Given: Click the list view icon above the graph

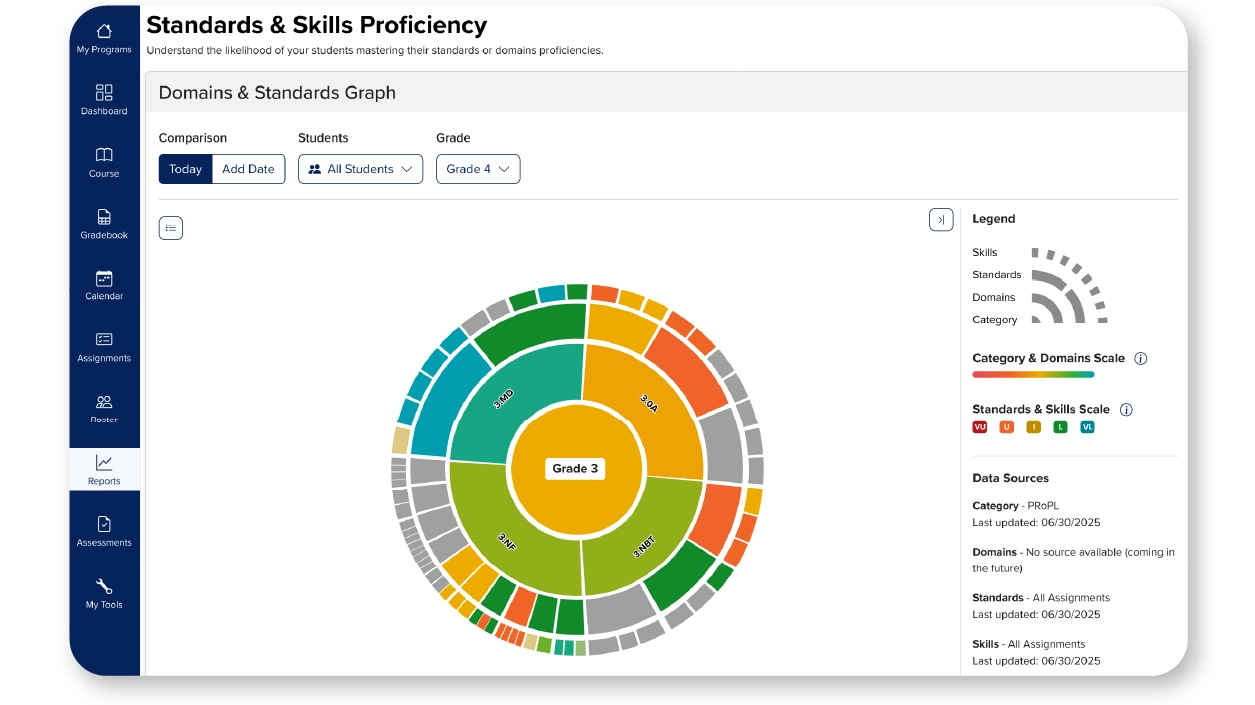Looking at the screenshot, I should pos(171,228).
